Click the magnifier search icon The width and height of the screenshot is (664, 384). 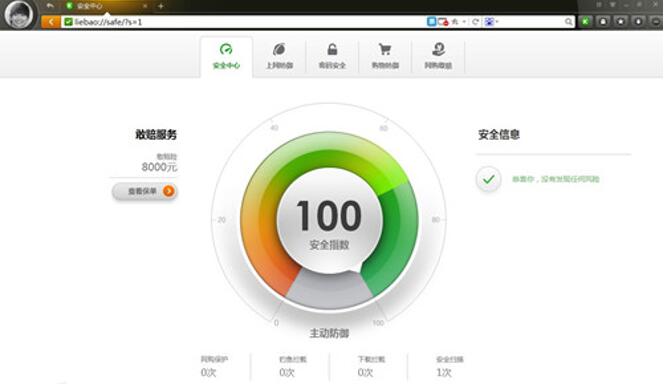pyautogui.click(x=569, y=22)
